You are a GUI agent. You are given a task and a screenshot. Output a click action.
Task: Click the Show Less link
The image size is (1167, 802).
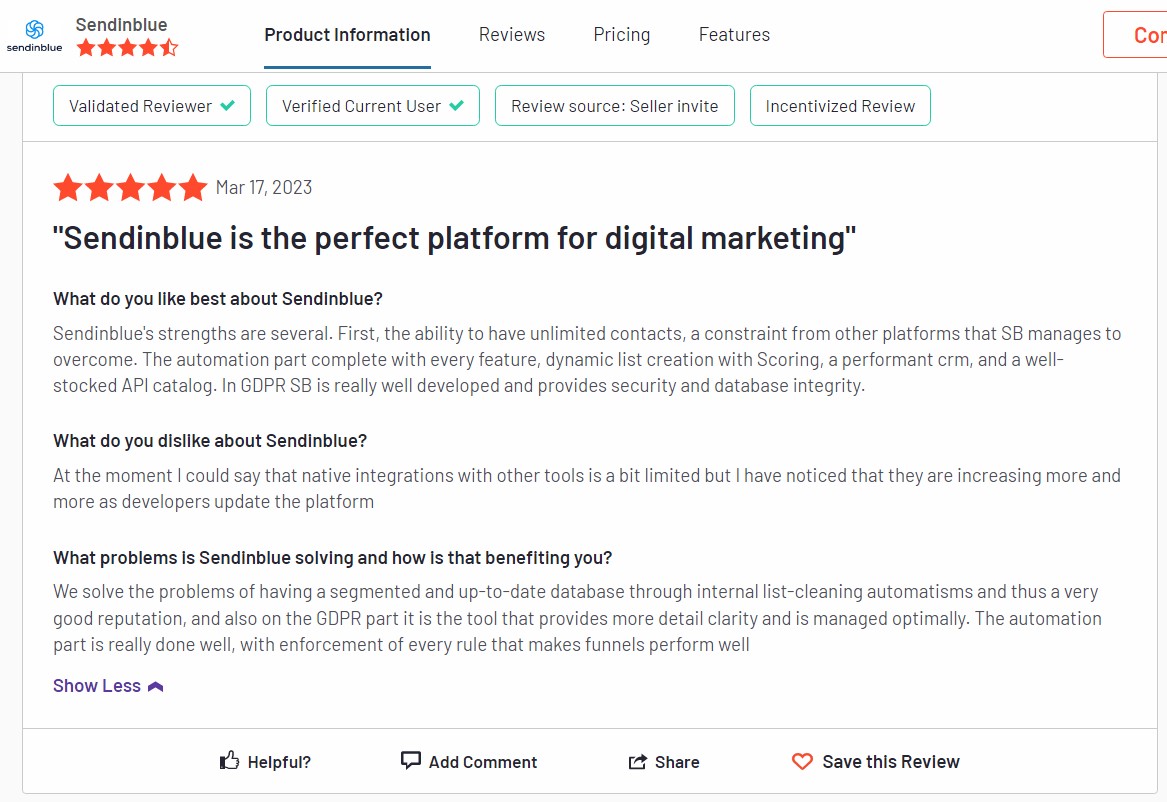[x=97, y=686]
